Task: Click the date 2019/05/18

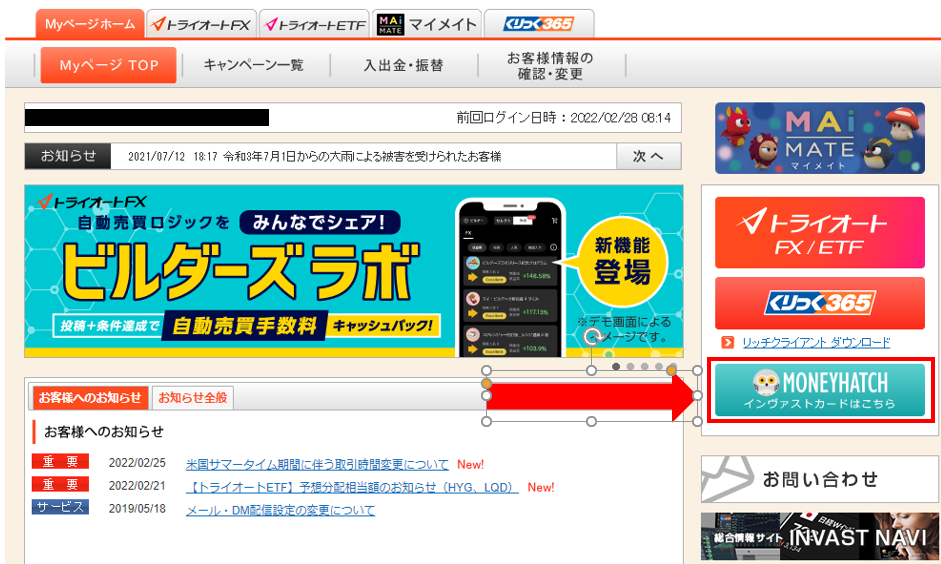Action: pyautogui.click(x=137, y=509)
